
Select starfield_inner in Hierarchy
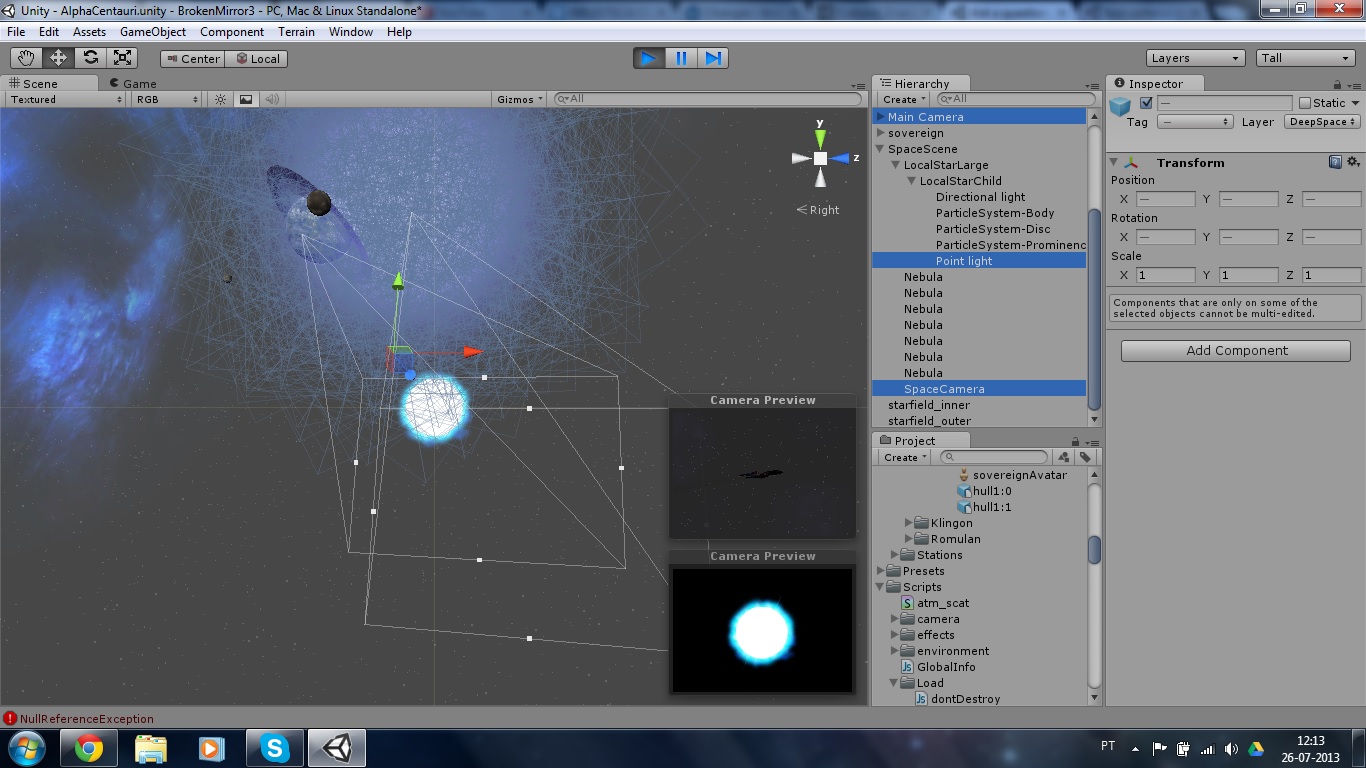point(929,405)
